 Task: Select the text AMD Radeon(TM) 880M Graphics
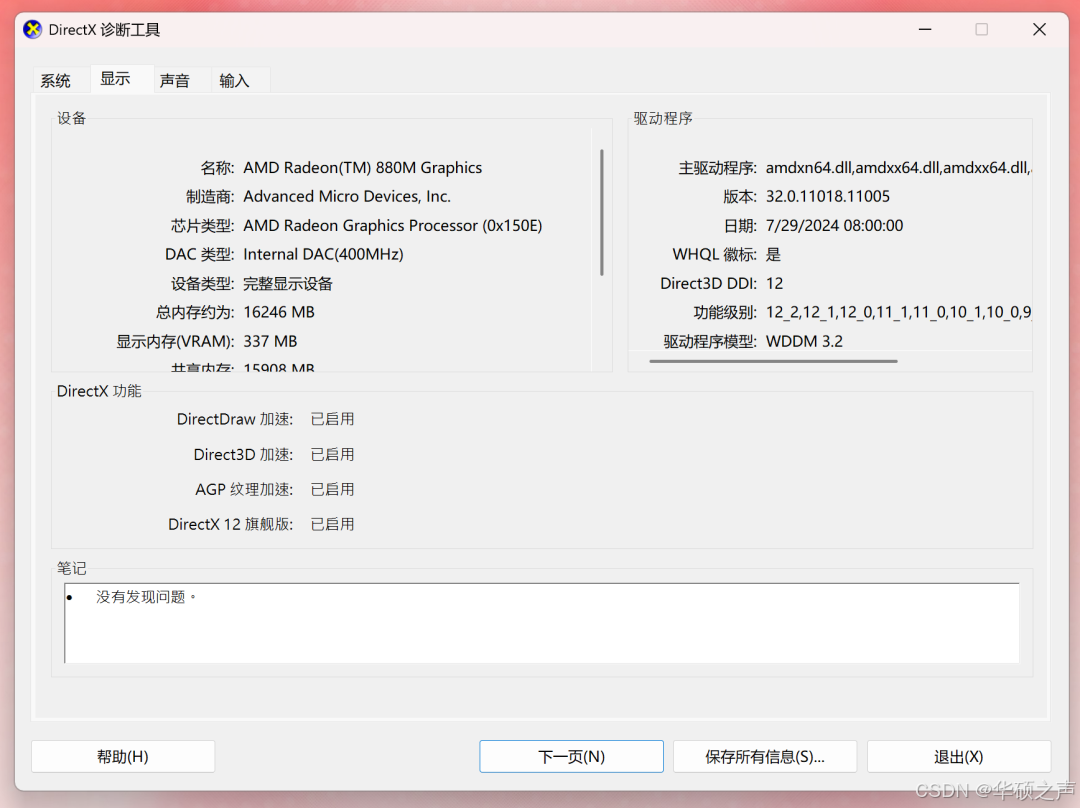coord(362,168)
